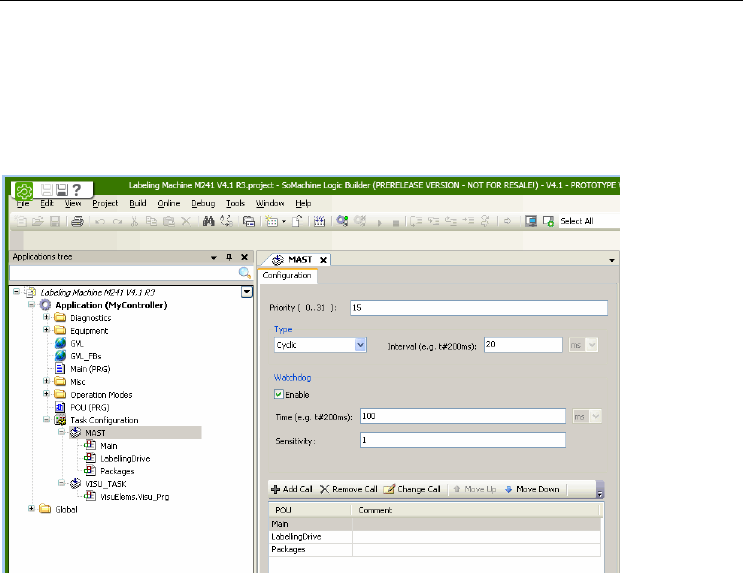Collapse the Task Configuration node

(x=46, y=419)
